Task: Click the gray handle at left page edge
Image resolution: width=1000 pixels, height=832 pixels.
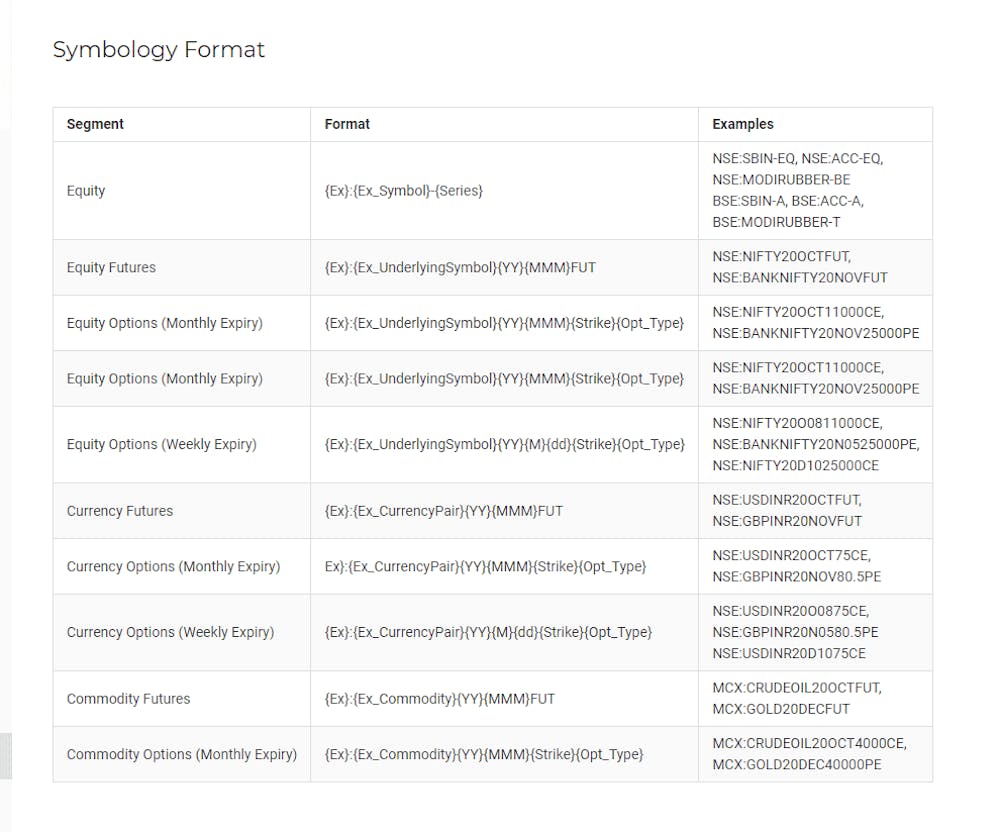Action: [5, 755]
